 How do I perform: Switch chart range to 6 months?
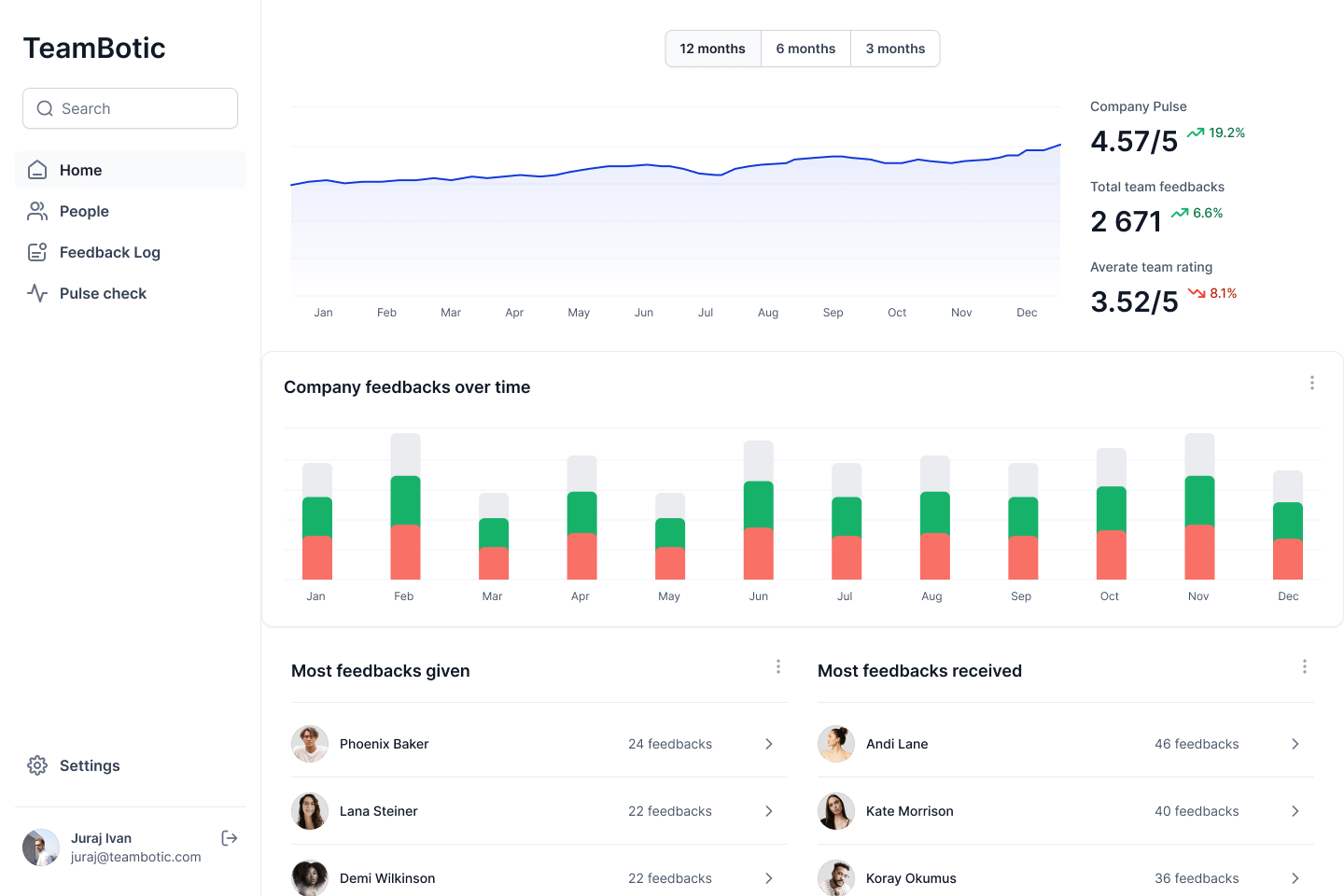pos(805,49)
